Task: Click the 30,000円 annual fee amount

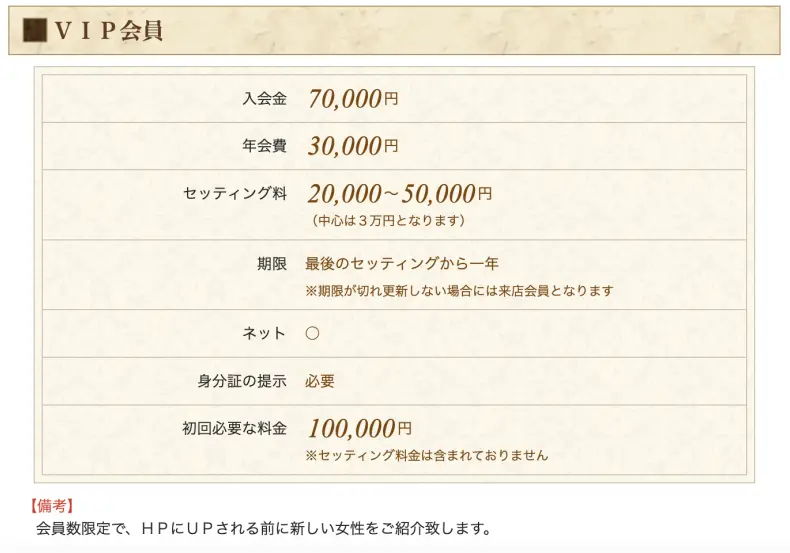Action: 353,146
